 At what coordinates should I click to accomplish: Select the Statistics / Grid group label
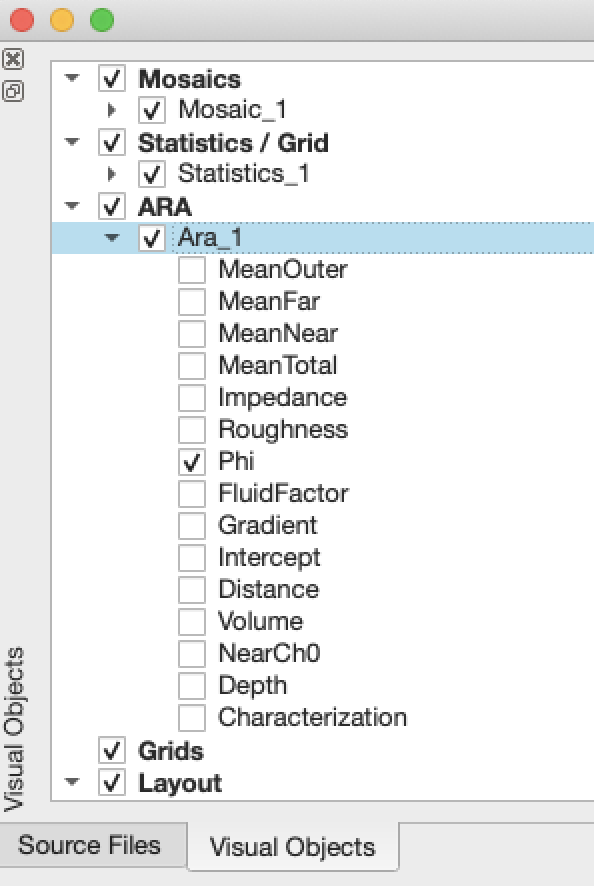[233, 142]
